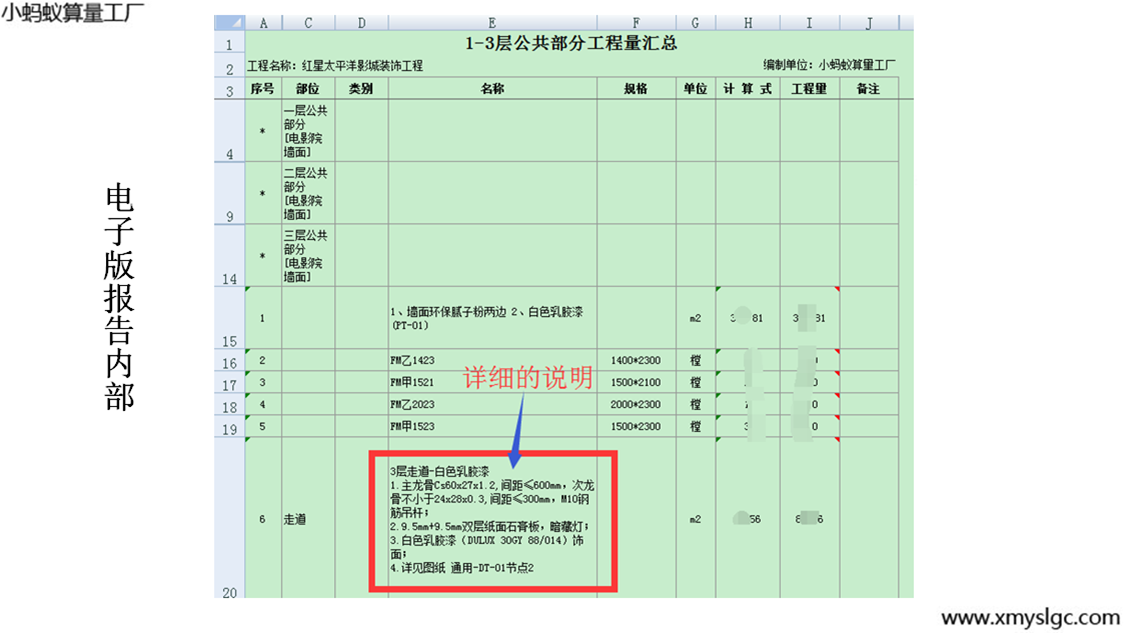Image resolution: width=1128 pixels, height=634 pixels.
Task: Select the 走道 cell in row 20
Action: pyautogui.click(x=308, y=519)
